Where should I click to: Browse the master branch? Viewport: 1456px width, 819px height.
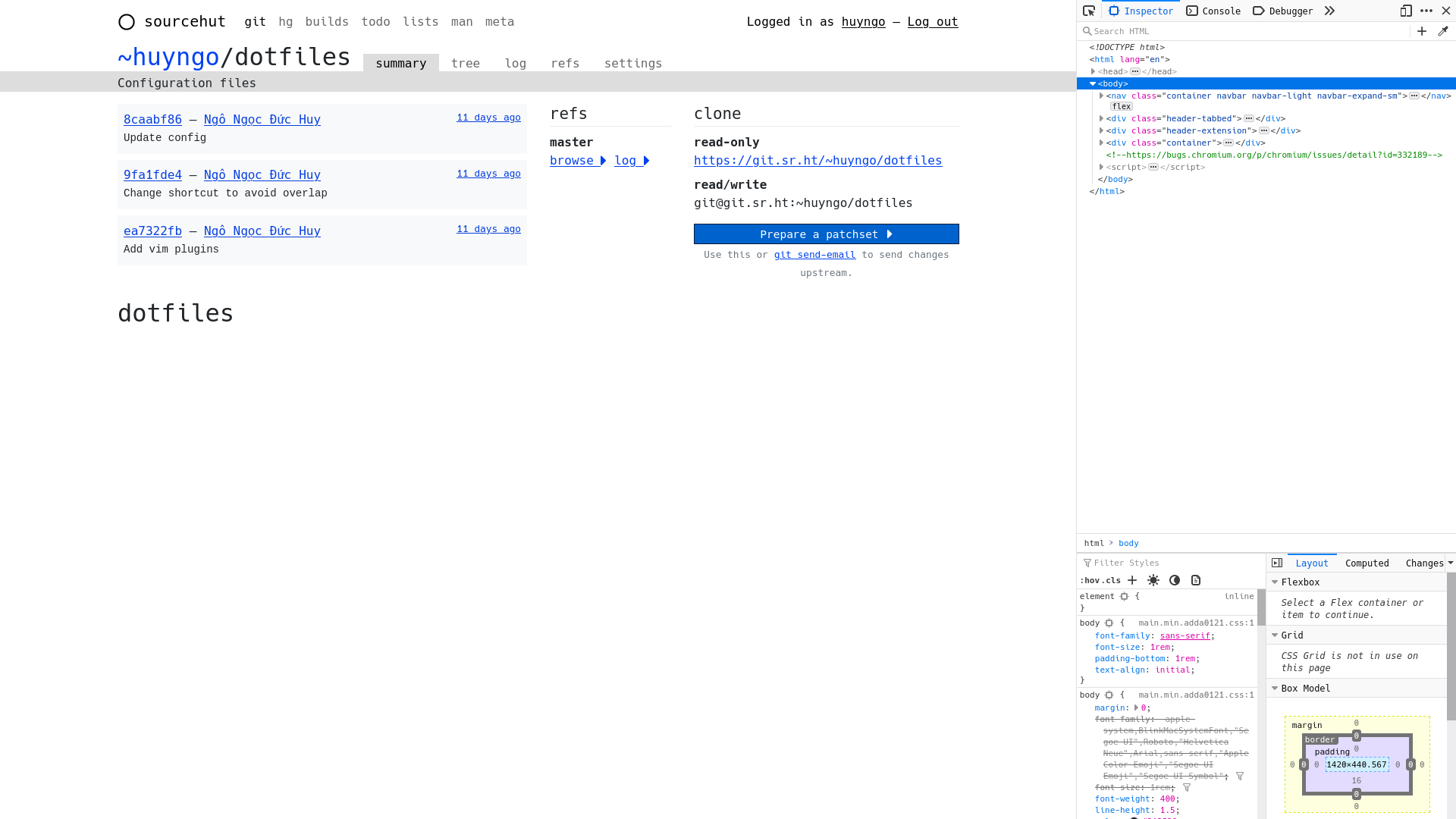coord(578,161)
